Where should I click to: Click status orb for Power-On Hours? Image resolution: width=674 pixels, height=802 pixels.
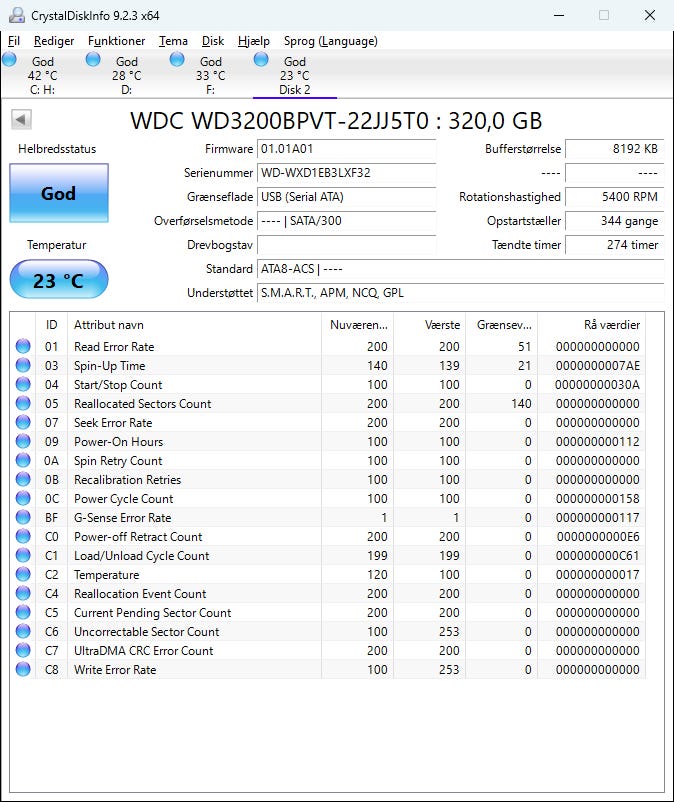click(x=23, y=441)
